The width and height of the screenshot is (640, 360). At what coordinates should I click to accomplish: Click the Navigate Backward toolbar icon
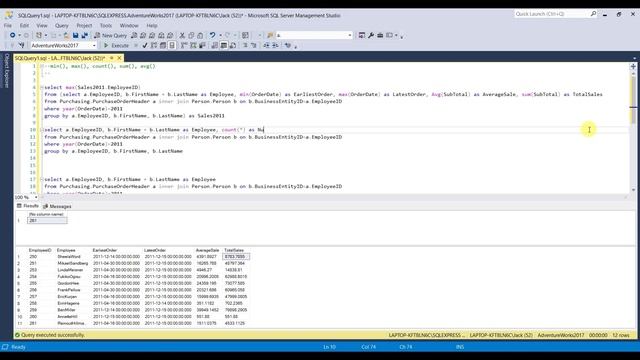tap(13, 36)
